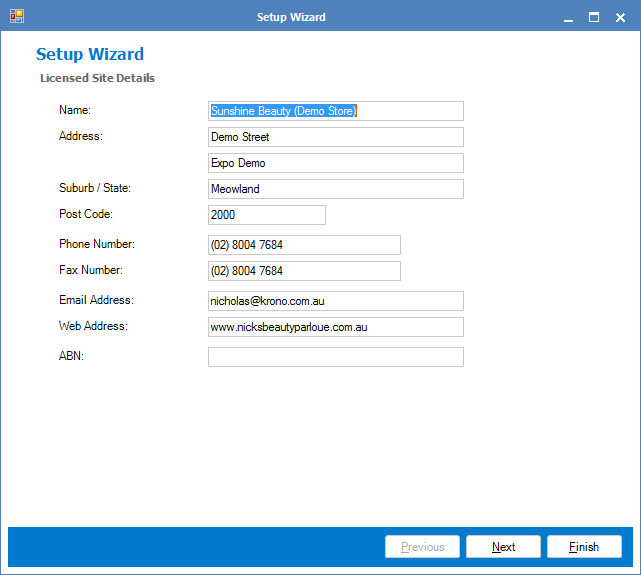Click the blue 'Setup Wizard' page heading
Viewport: 641px width, 575px height.
click(x=90, y=54)
